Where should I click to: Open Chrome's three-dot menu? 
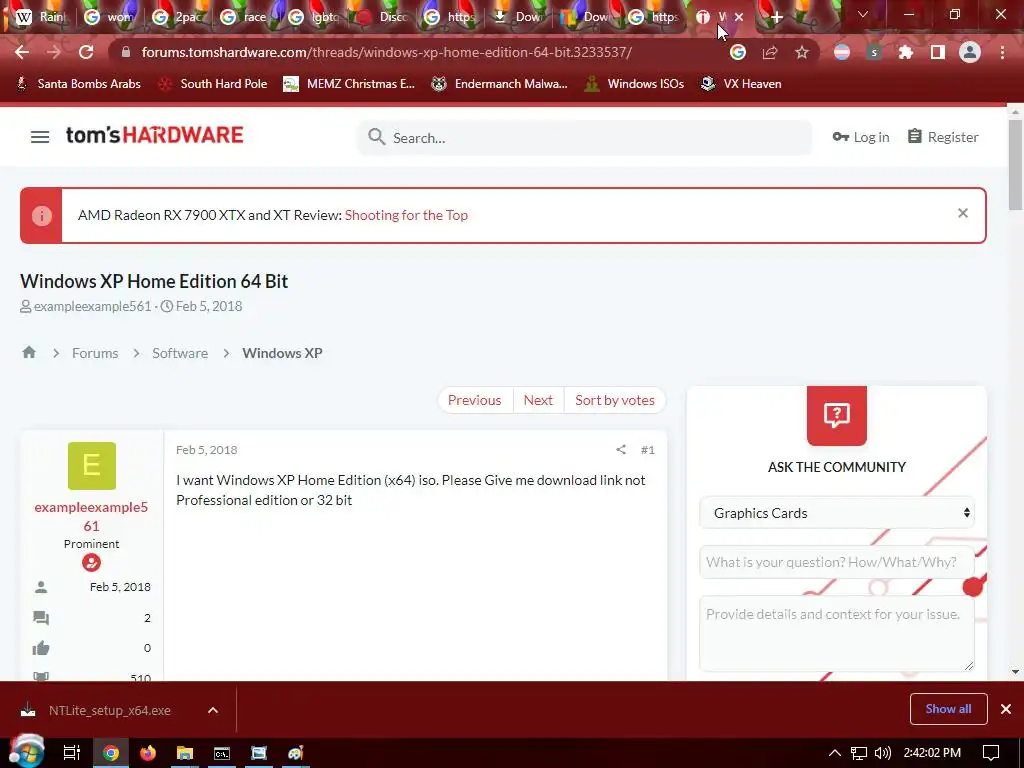[1002, 52]
